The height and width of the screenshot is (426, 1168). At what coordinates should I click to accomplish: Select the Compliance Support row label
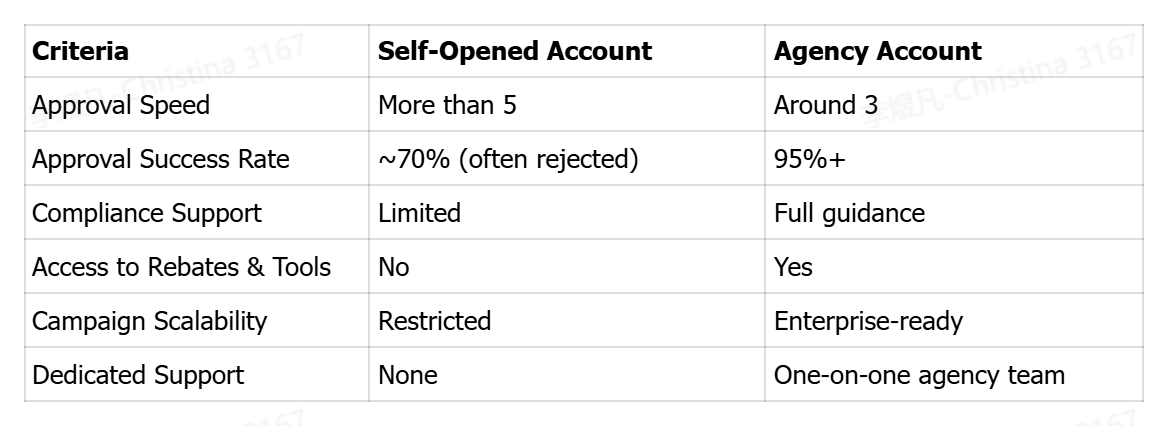pos(147,213)
